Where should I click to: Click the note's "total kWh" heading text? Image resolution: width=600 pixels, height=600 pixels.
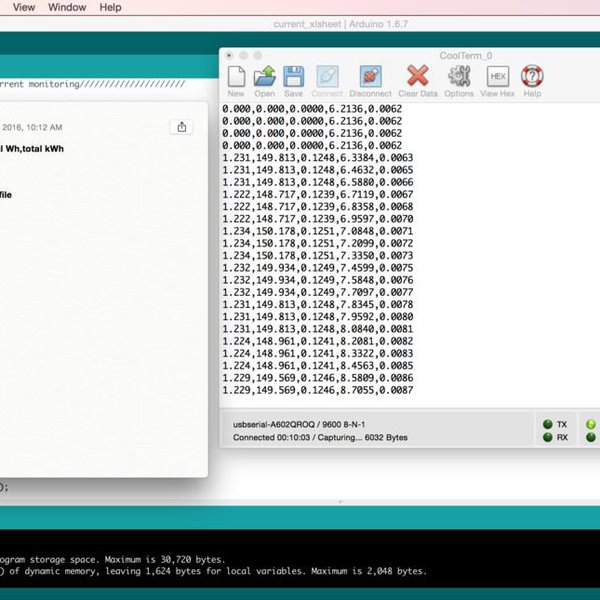35,148
